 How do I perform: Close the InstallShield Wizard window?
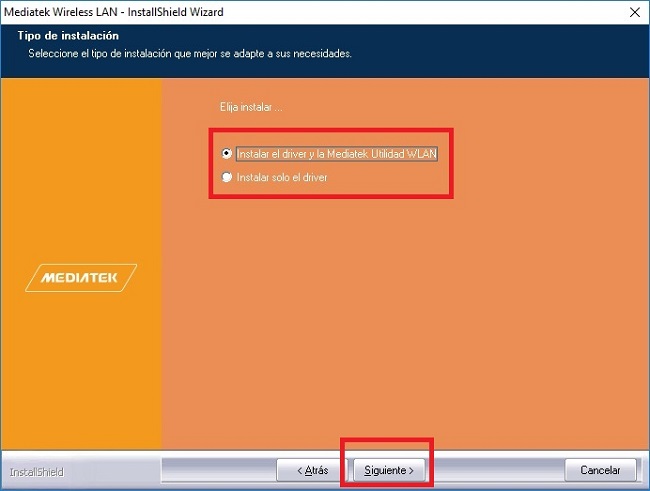tap(635, 12)
